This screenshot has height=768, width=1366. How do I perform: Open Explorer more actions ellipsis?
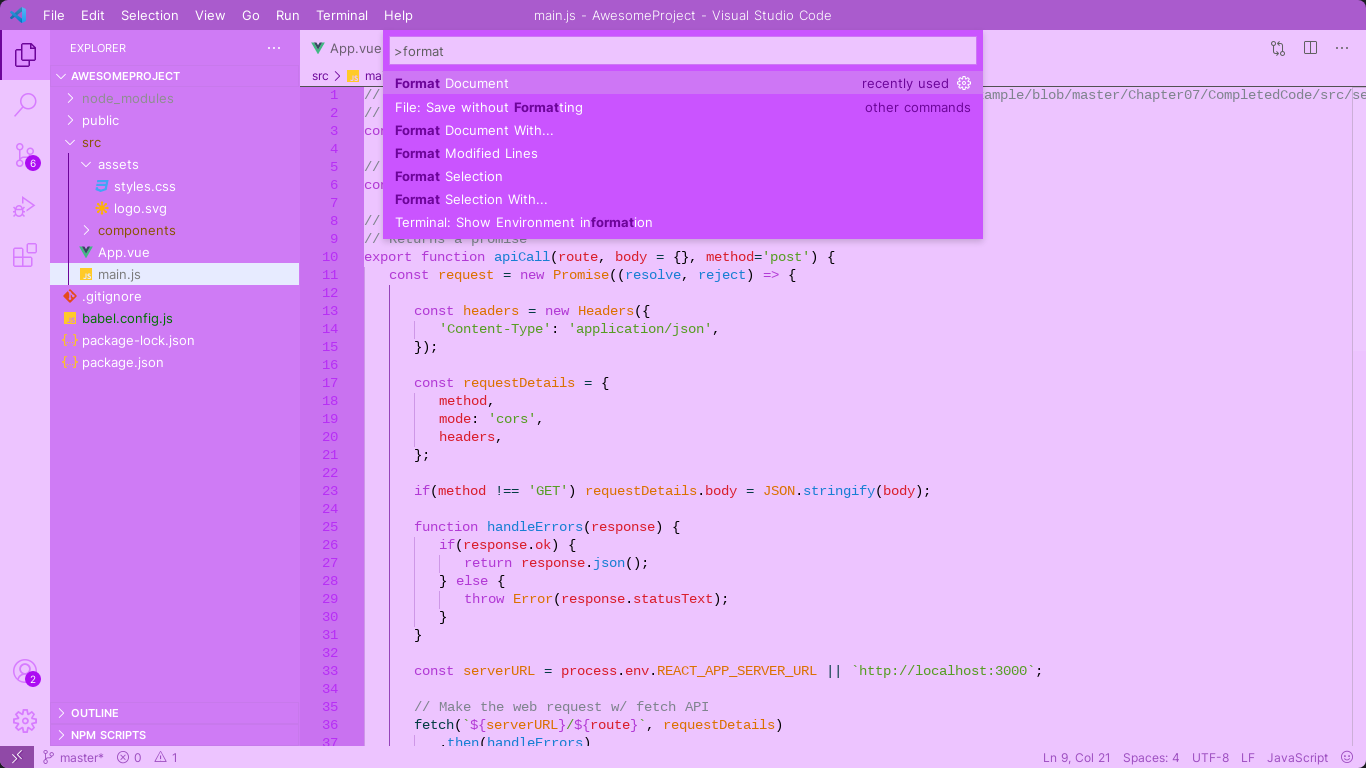point(274,48)
